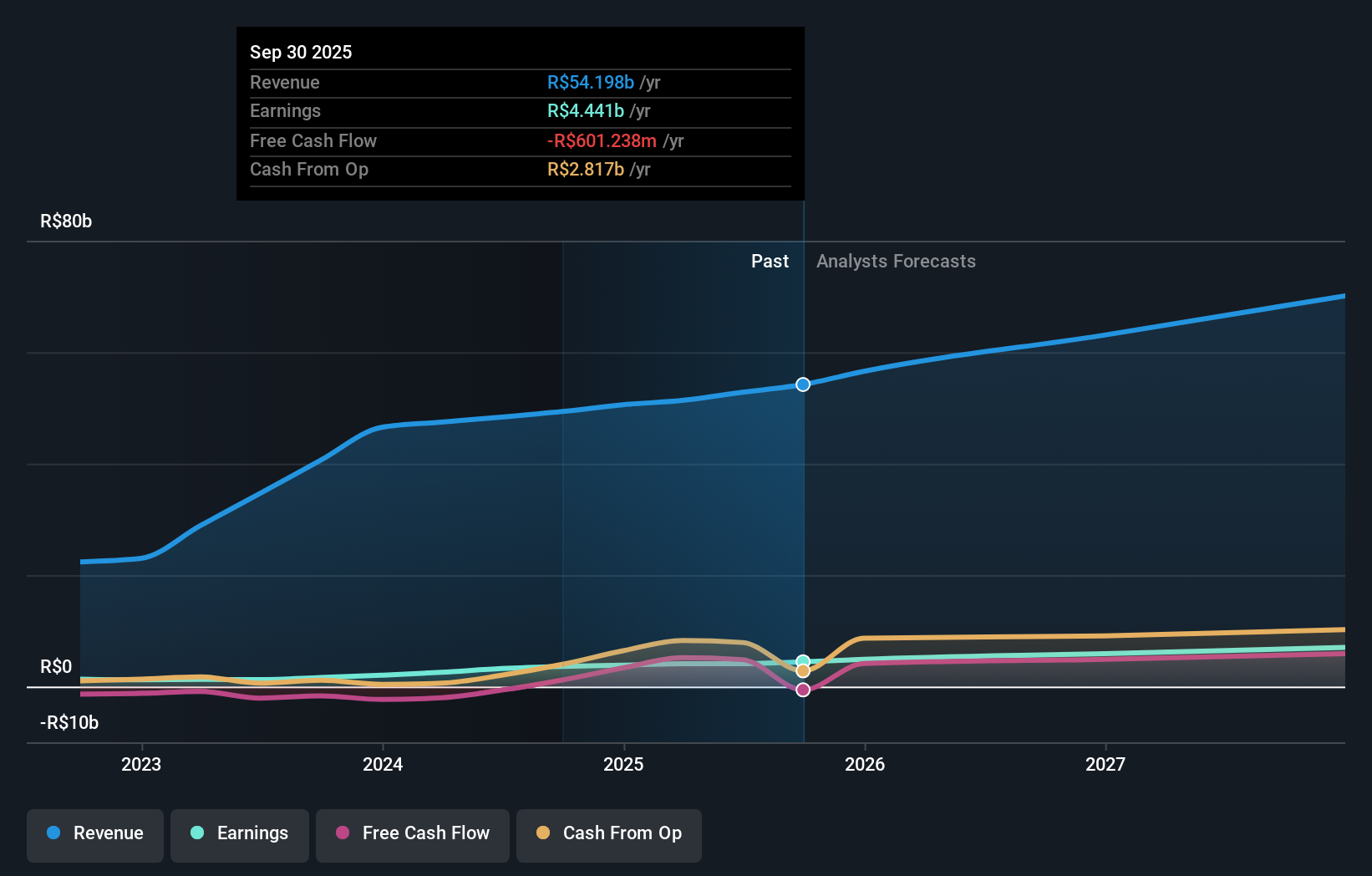Click the pink Free Cash Flow legend dot
The height and width of the screenshot is (876, 1372).
[x=343, y=833]
